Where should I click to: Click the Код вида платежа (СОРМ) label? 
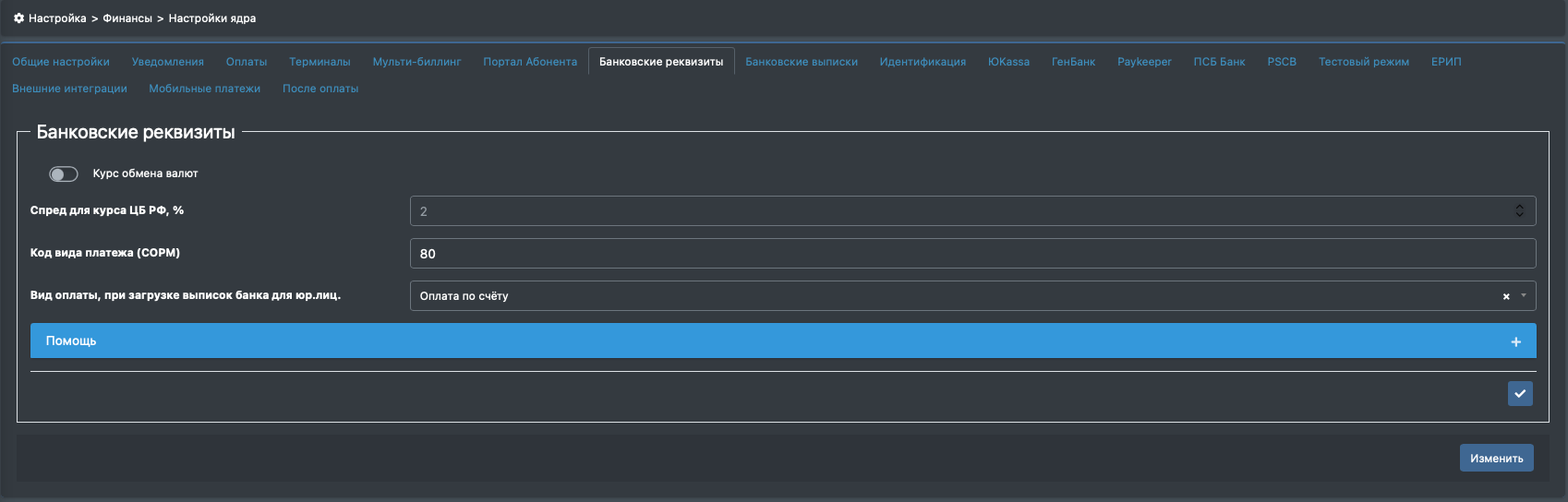tap(105, 253)
